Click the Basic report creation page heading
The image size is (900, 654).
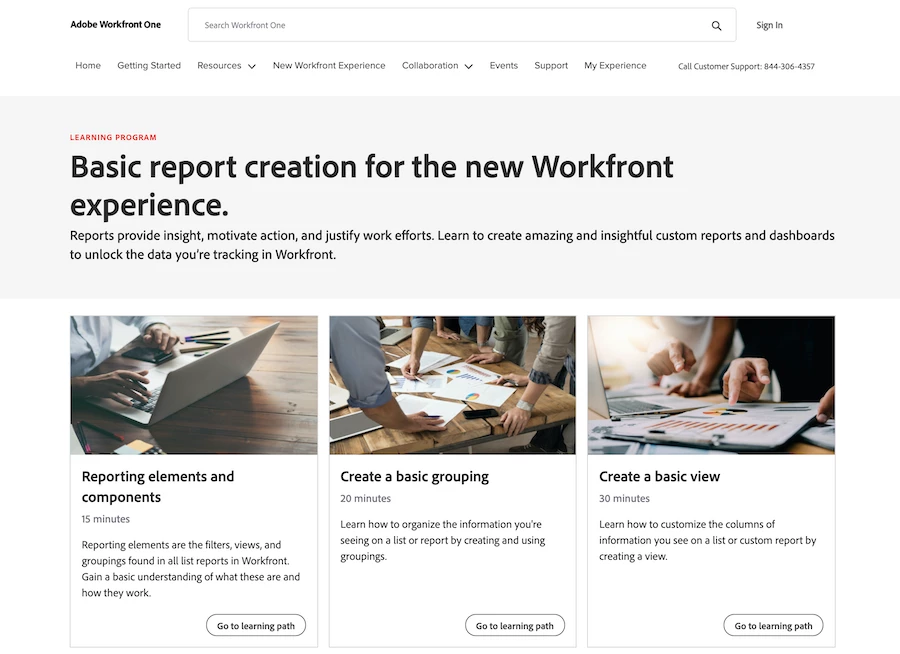(x=371, y=185)
